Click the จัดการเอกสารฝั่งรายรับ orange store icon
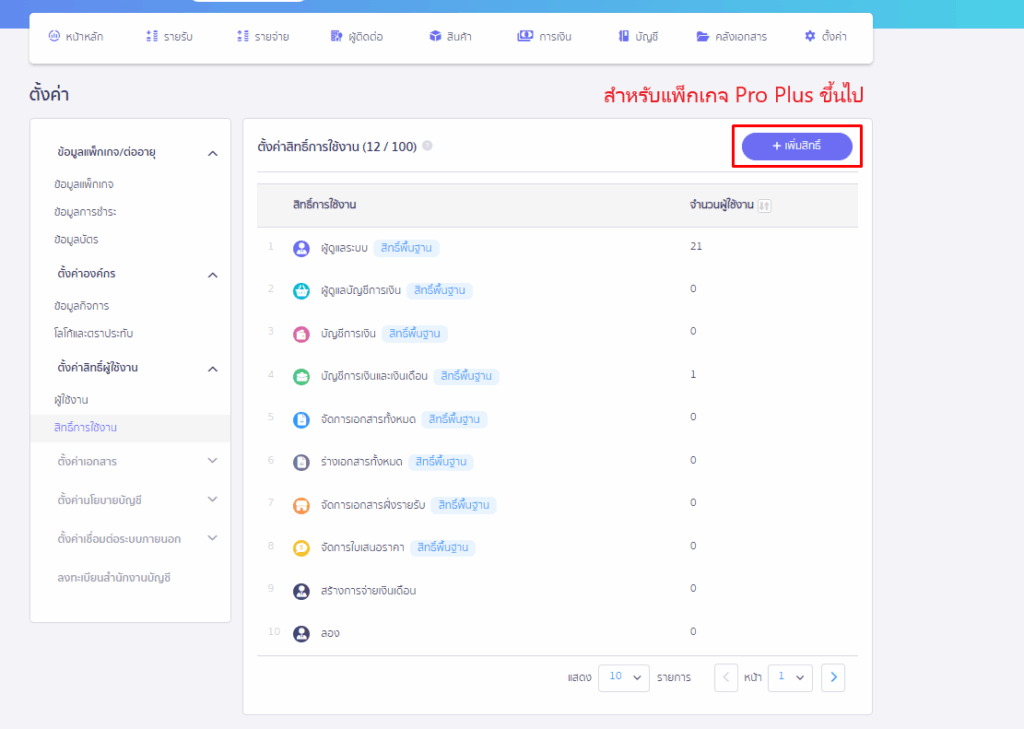The height and width of the screenshot is (729, 1024). click(x=301, y=506)
